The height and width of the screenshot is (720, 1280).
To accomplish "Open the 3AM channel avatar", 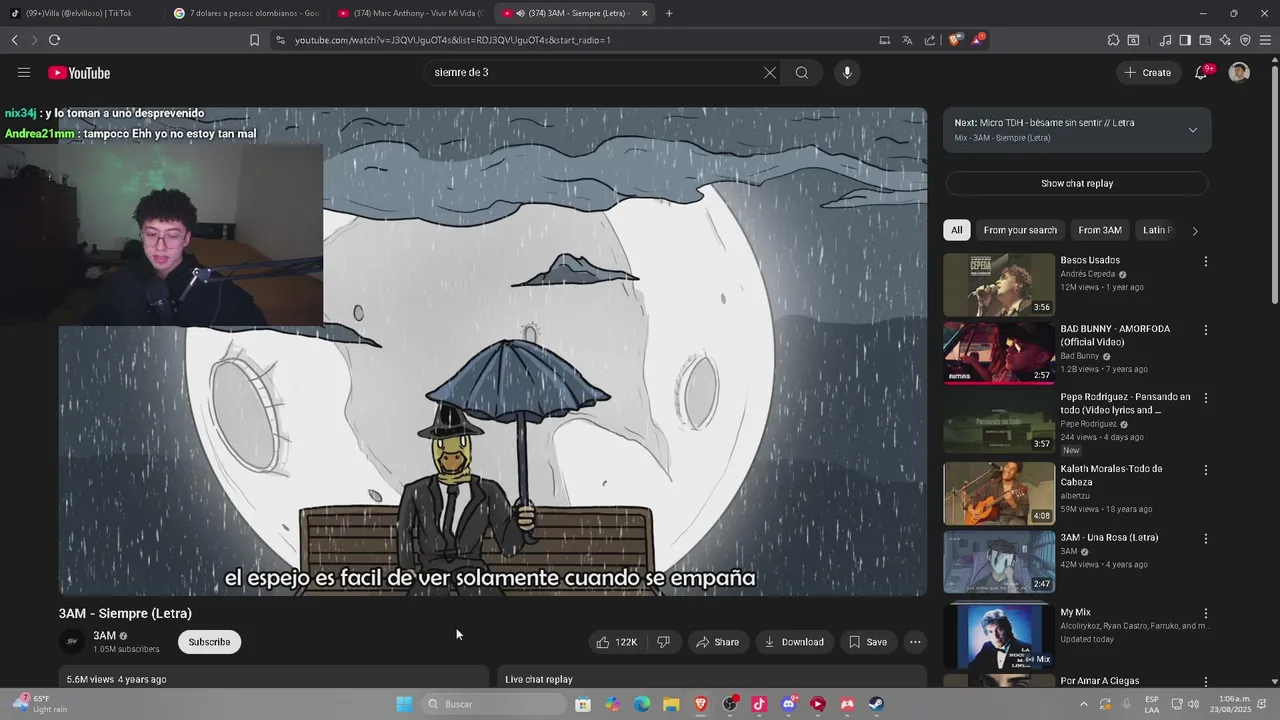I will [72, 642].
